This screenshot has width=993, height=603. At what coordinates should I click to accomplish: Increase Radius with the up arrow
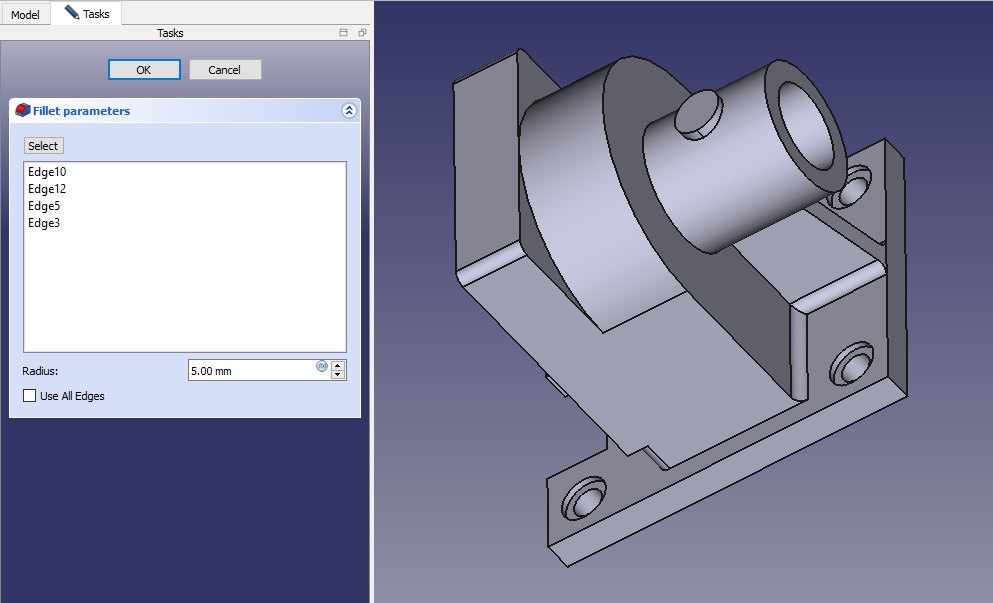[338, 365]
